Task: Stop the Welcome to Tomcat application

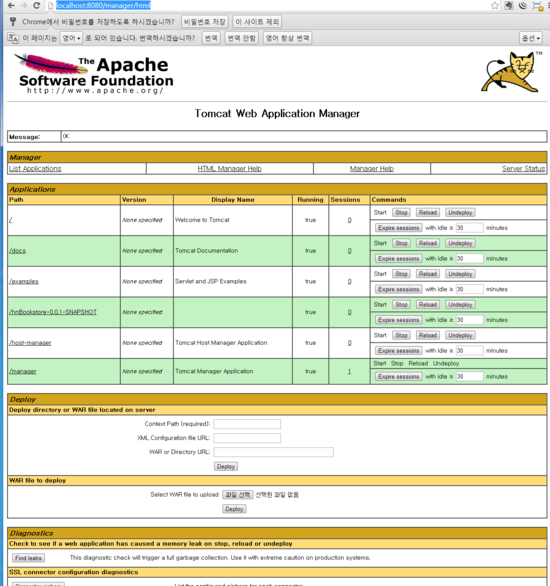Action: (x=401, y=212)
